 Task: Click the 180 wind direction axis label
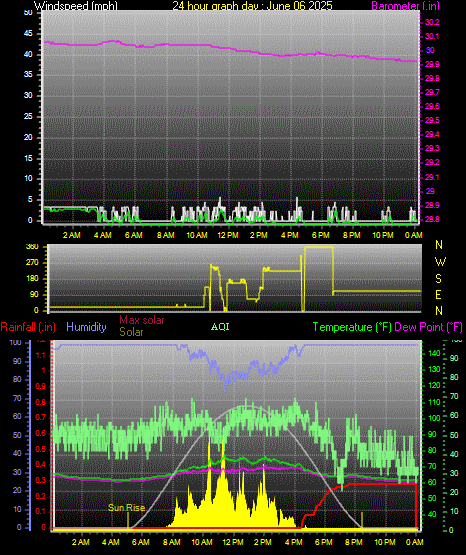pos(32,279)
